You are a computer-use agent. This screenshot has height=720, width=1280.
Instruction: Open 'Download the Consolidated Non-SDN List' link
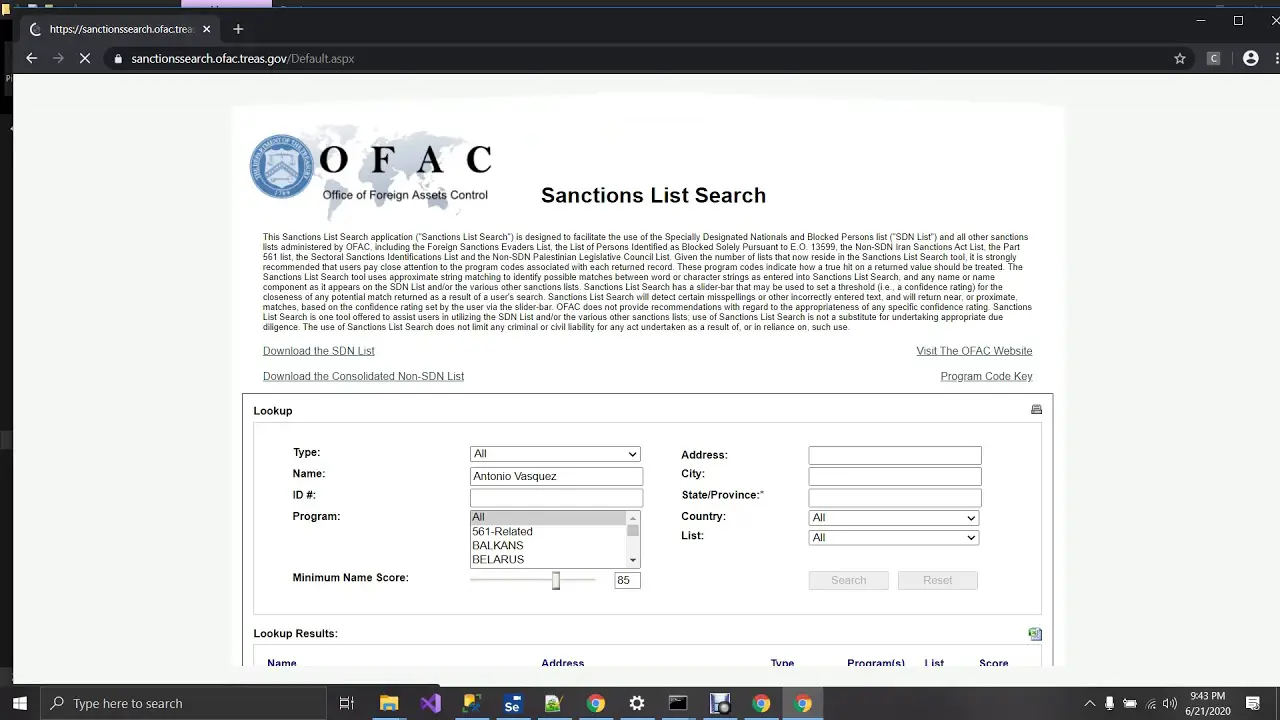click(x=363, y=377)
